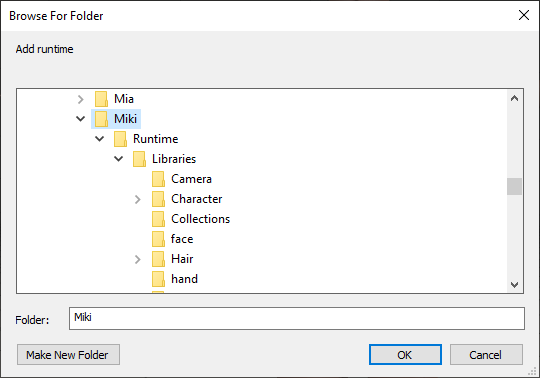Screen dimensions: 540x378
Task: Collapse the Runtime tree branch
Action: coord(100,139)
